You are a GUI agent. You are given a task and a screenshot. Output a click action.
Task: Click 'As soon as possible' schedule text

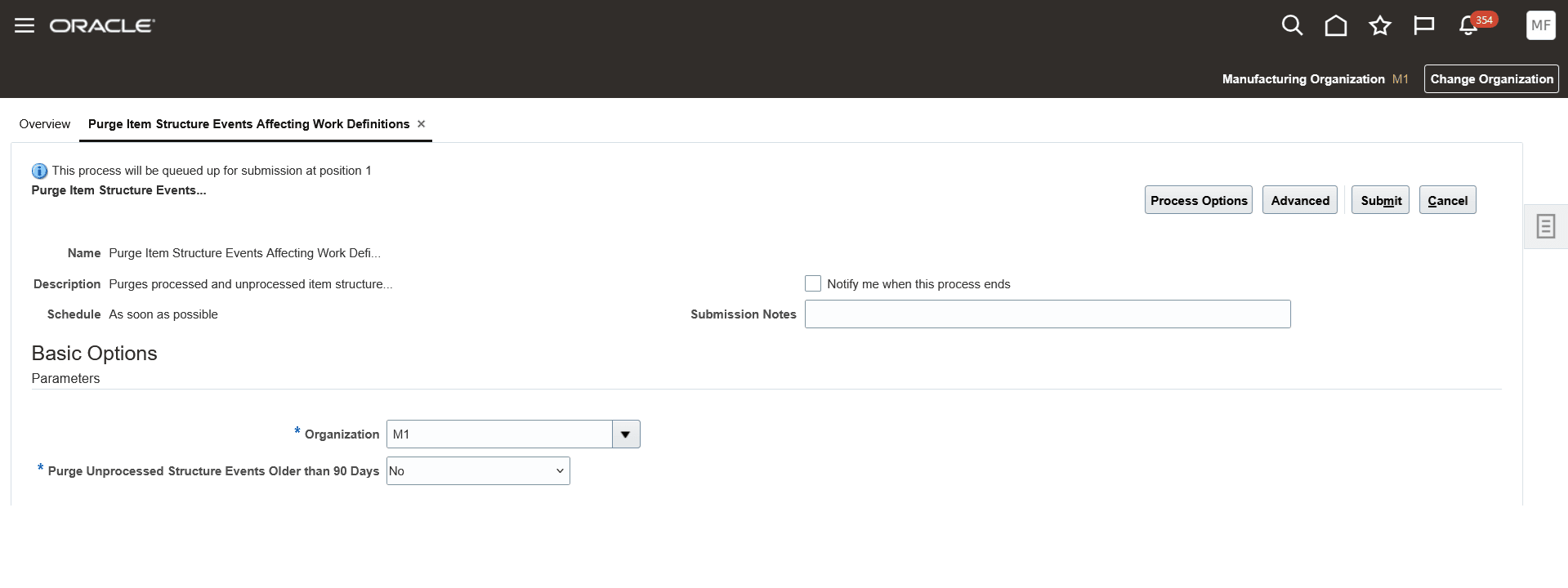[x=163, y=314]
